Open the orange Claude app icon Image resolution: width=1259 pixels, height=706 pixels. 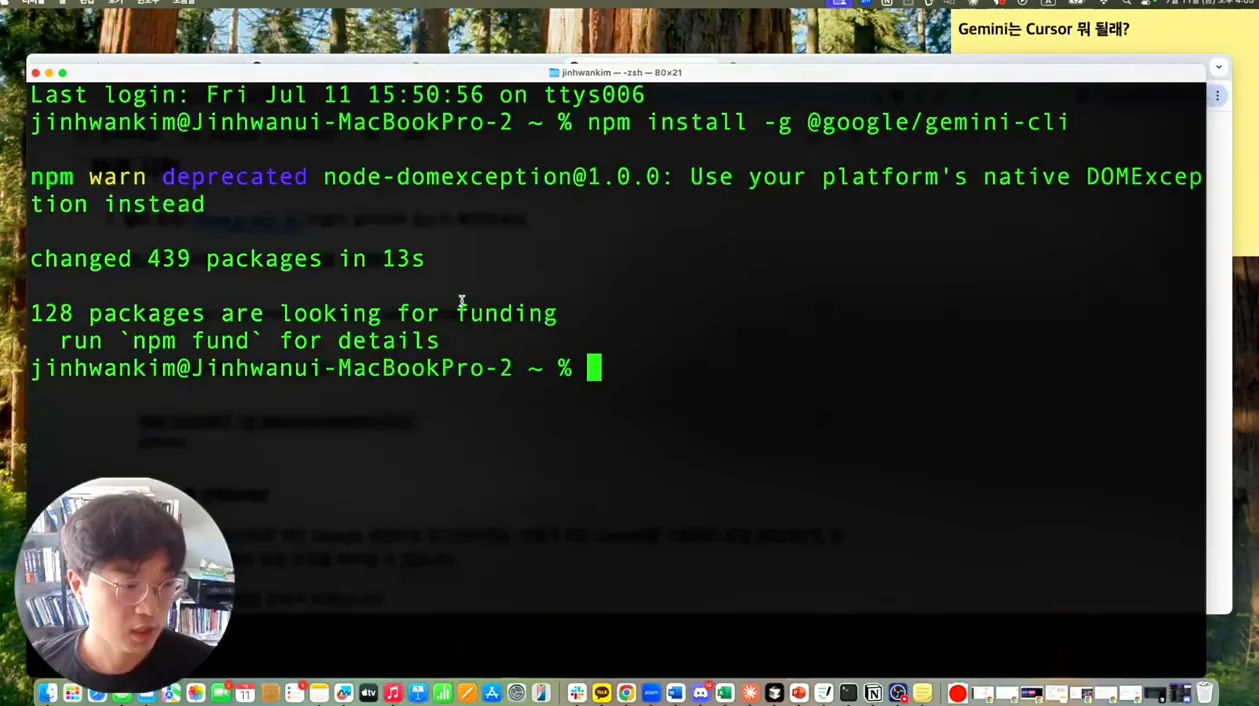[749, 693]
